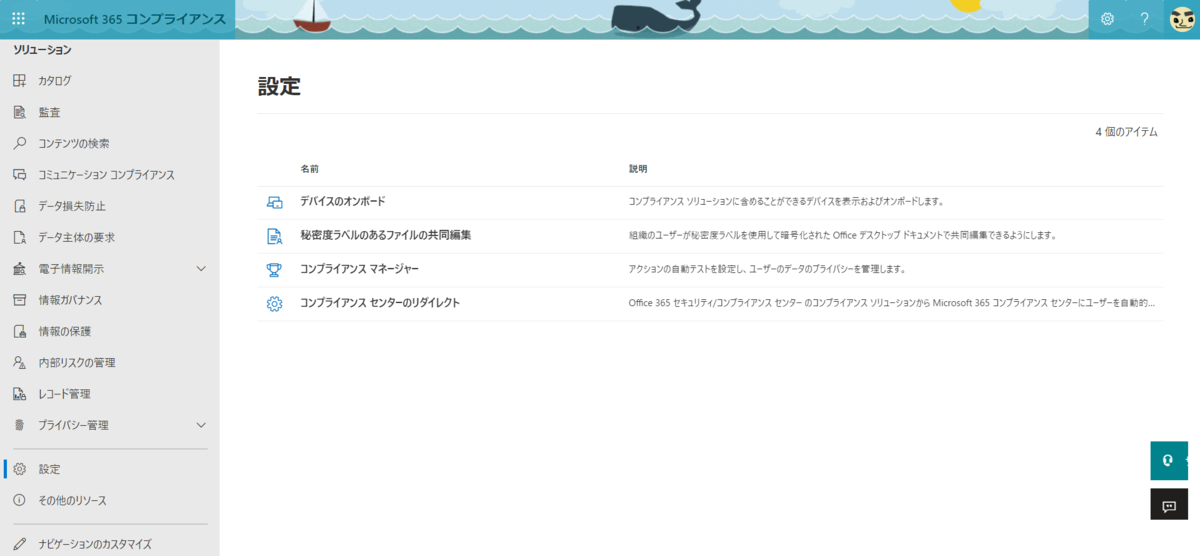Click description 組織のユーザーが秘密度ラベルを使用して
1200x556 pixels.
point(842,235)
